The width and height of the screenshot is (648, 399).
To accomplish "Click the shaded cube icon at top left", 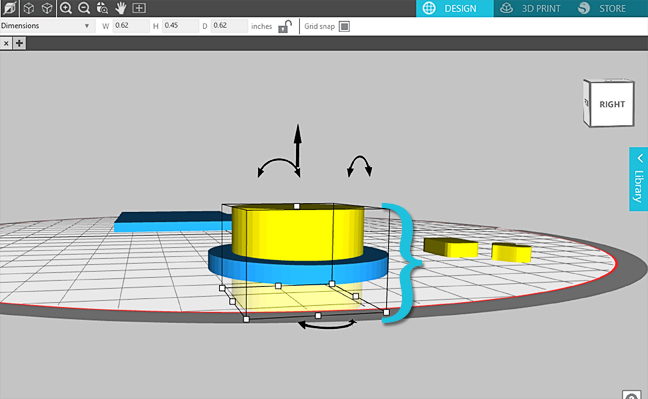I will click(10, 8).
